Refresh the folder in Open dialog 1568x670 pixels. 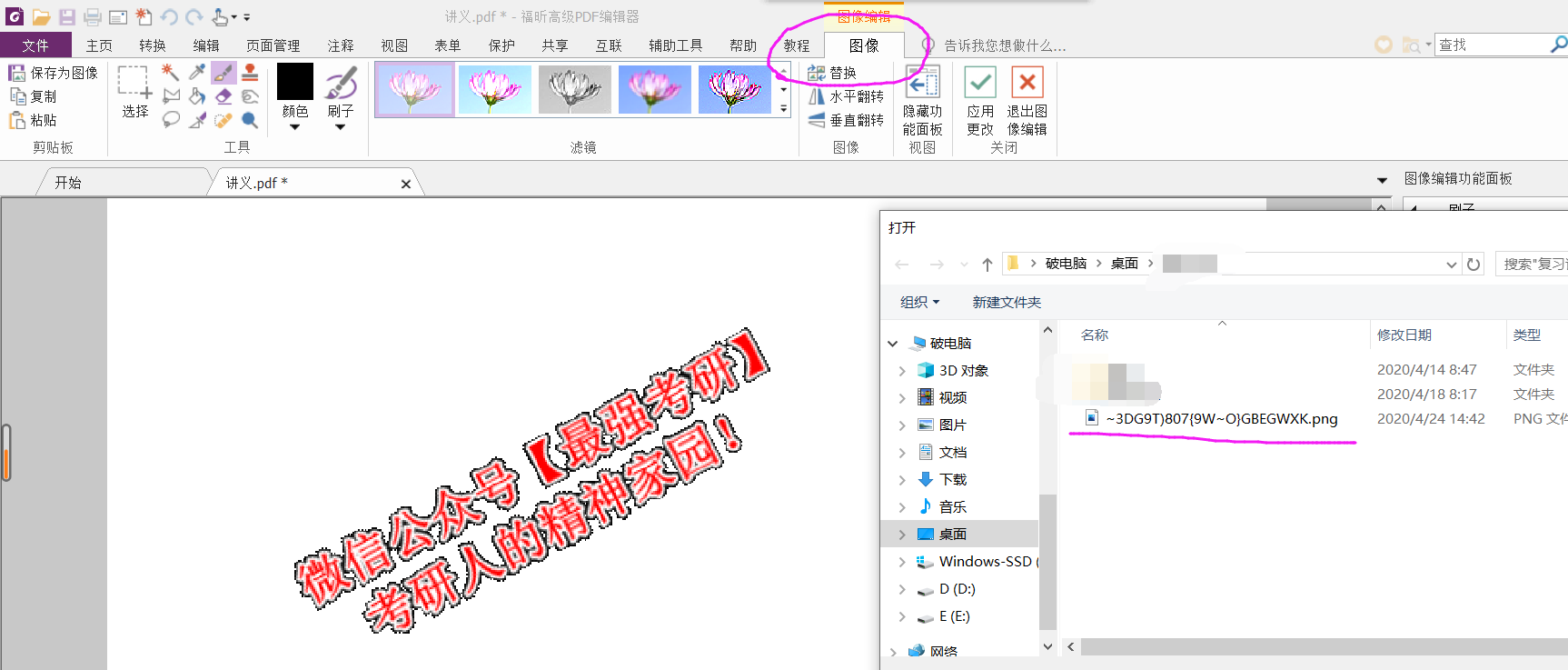click(x=1474, y=264)
